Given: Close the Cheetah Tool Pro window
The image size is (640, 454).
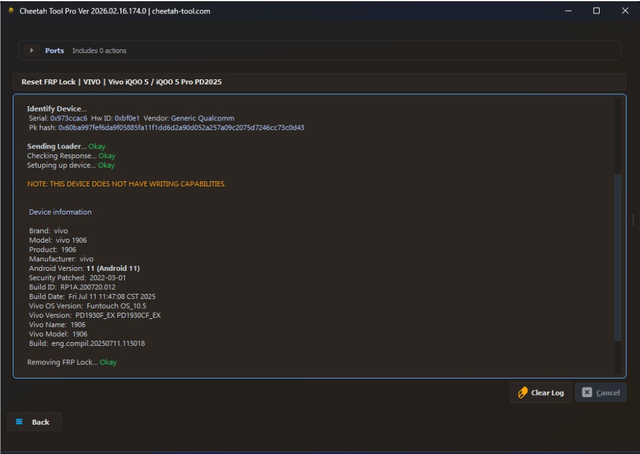Looking at the screenshot, I should (x=625, y=11).
